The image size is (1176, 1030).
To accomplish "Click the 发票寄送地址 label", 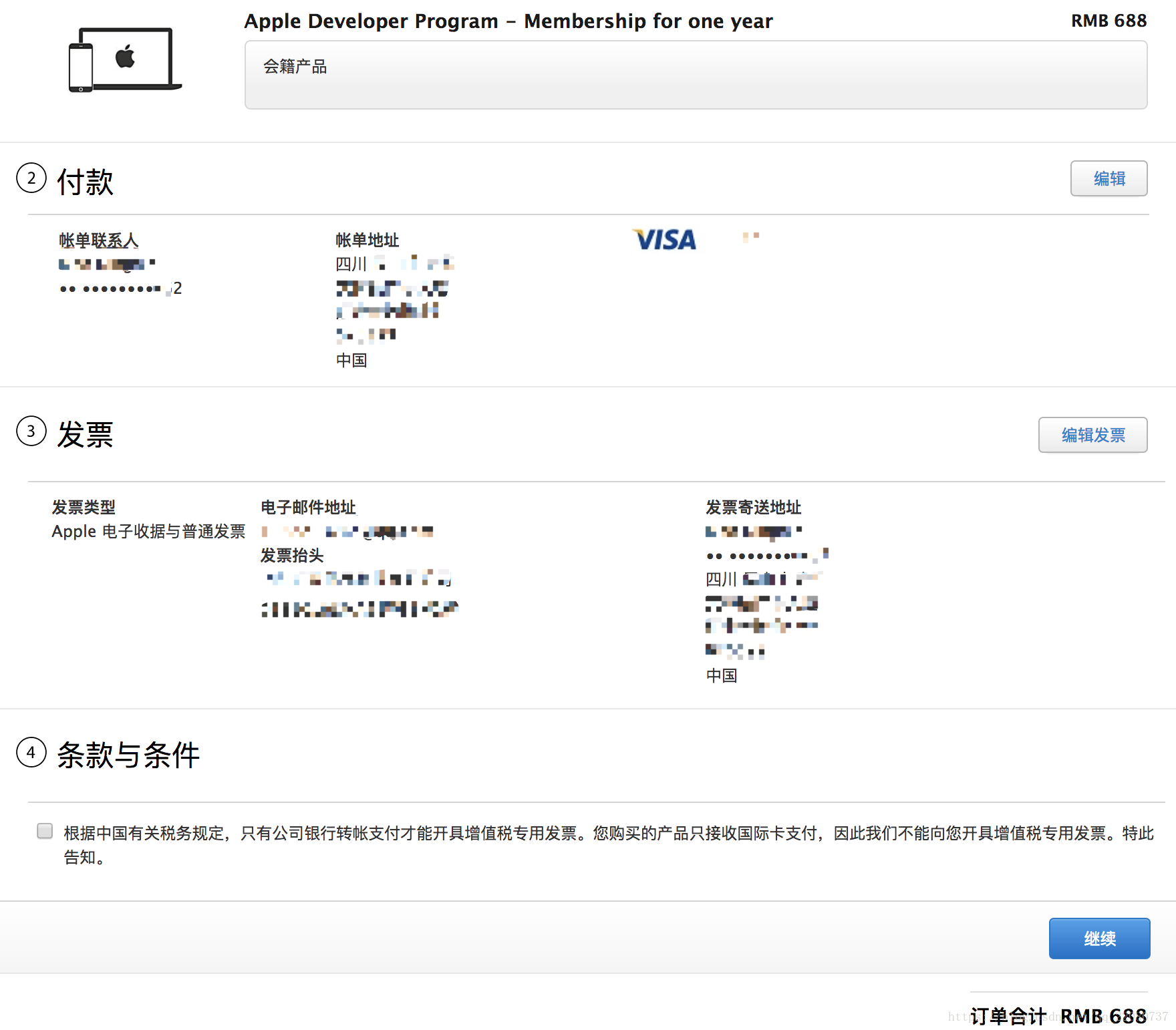I will (753, 507).
